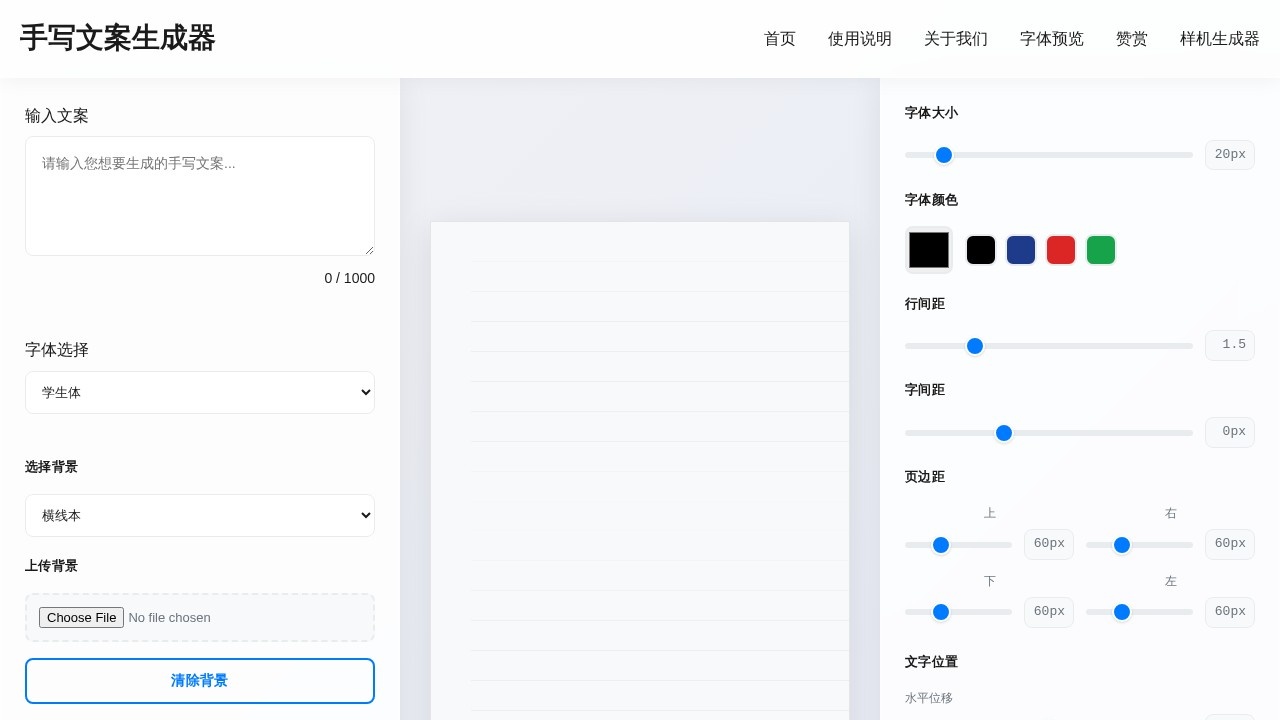
Task: Click inside the 输入文案 text area
Action: coord(200,195)
